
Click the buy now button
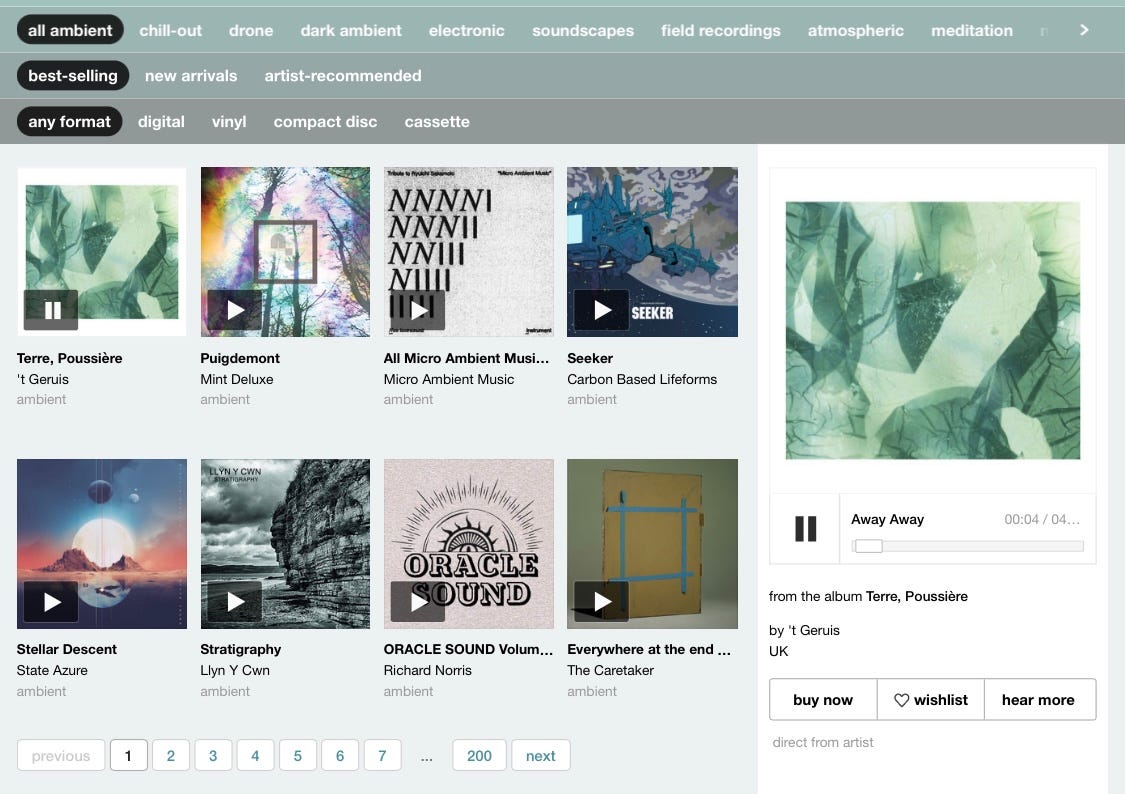(823, 699)
